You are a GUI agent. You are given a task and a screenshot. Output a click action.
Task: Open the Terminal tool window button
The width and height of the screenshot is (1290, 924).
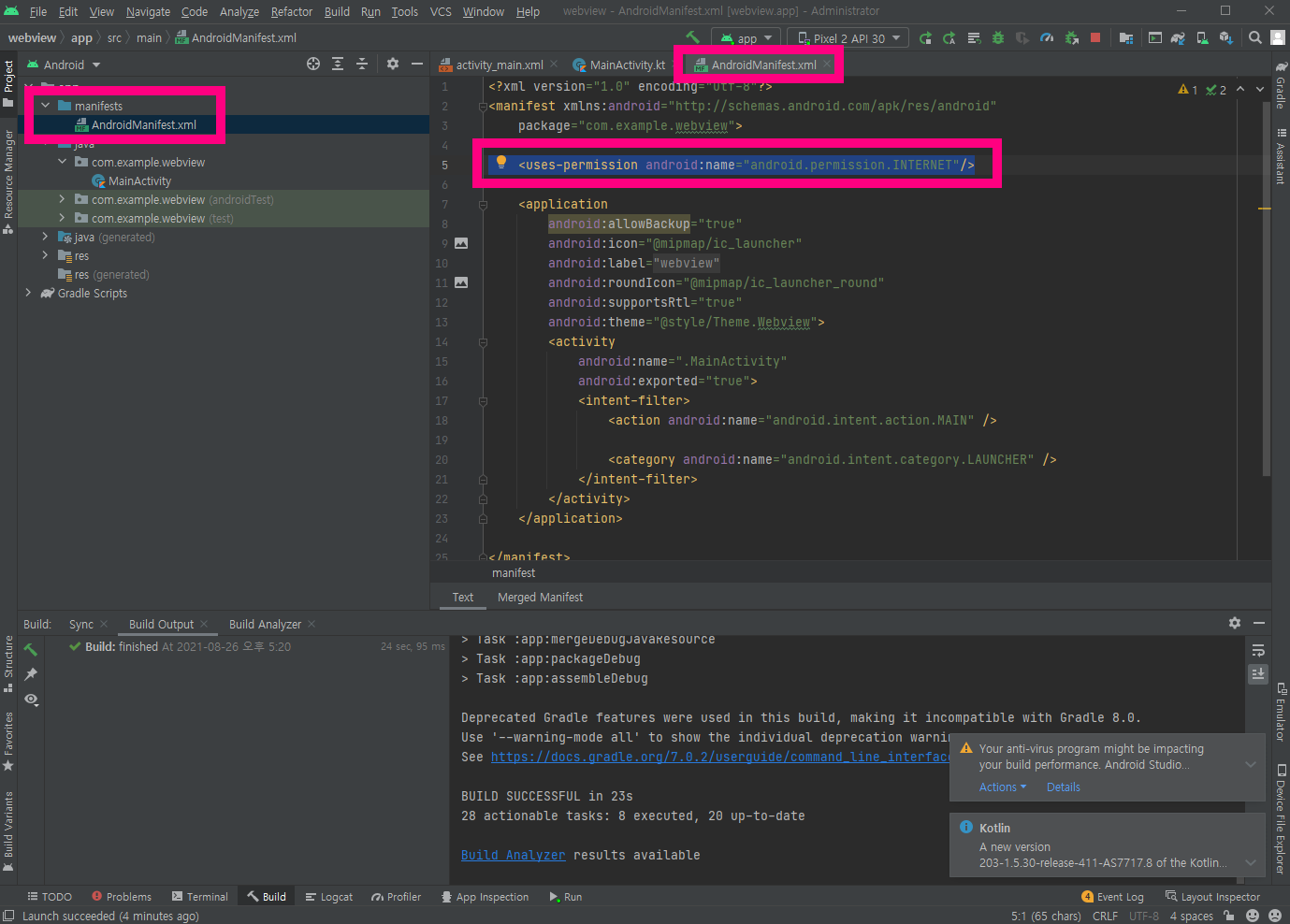(x=199, y=897)
